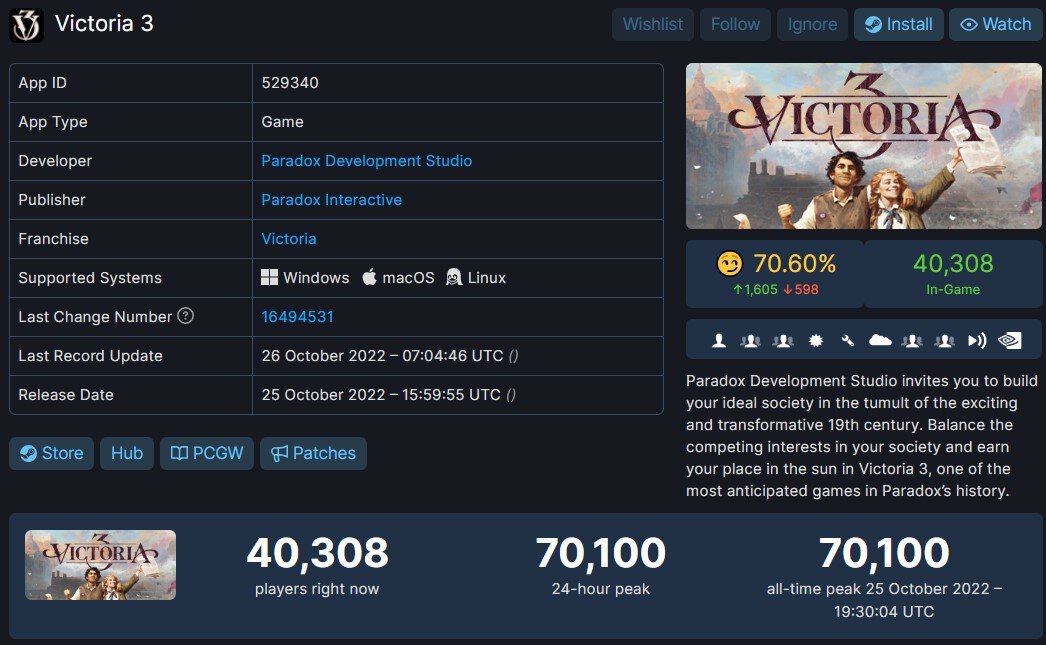This screenshot has height=645, width=1046.
Task: Open the Hub button
Action: pos(127,453)
